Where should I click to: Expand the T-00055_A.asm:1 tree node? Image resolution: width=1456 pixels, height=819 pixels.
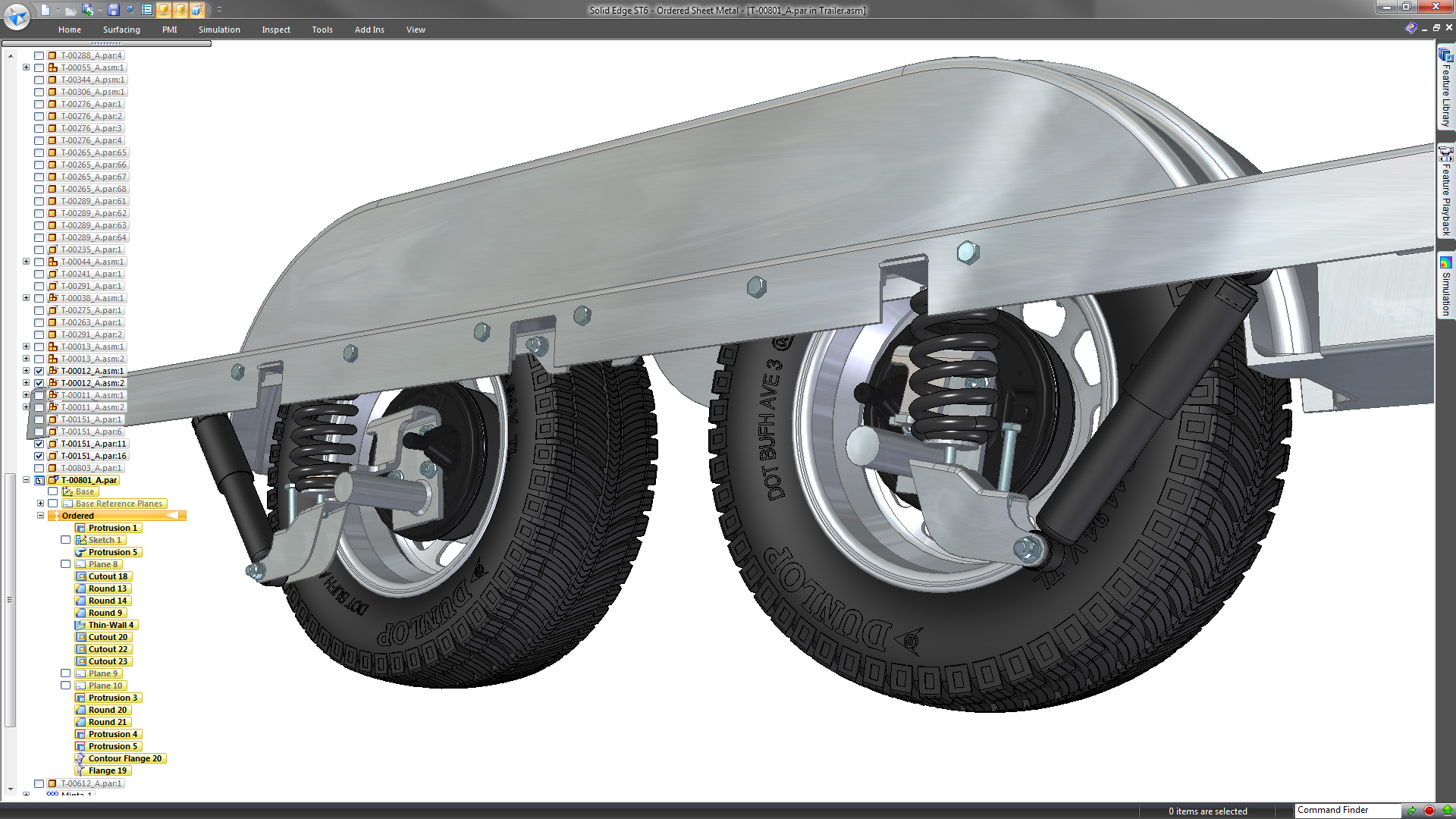[26, 67]
